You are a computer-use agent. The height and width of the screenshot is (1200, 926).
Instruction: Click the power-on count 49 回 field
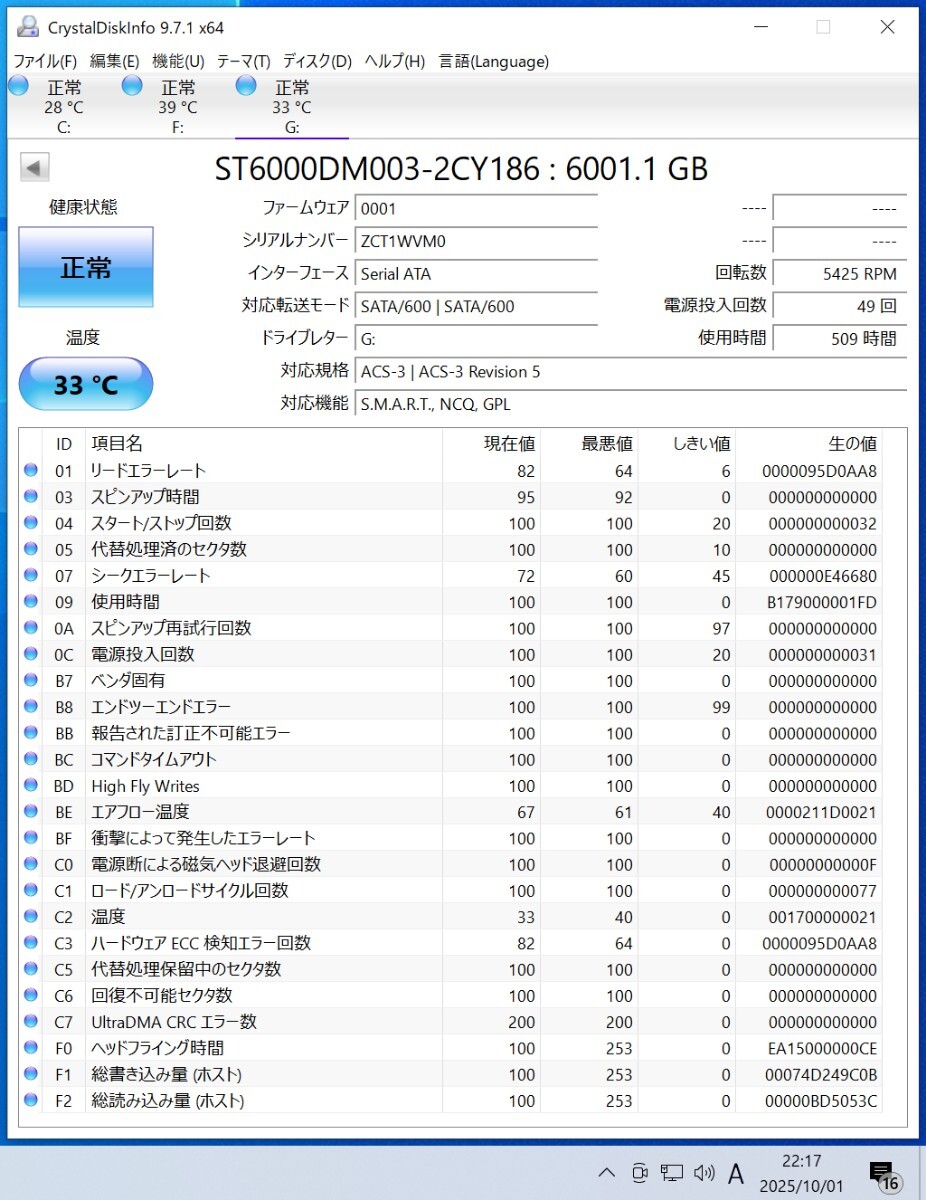[x=840, y=306]
